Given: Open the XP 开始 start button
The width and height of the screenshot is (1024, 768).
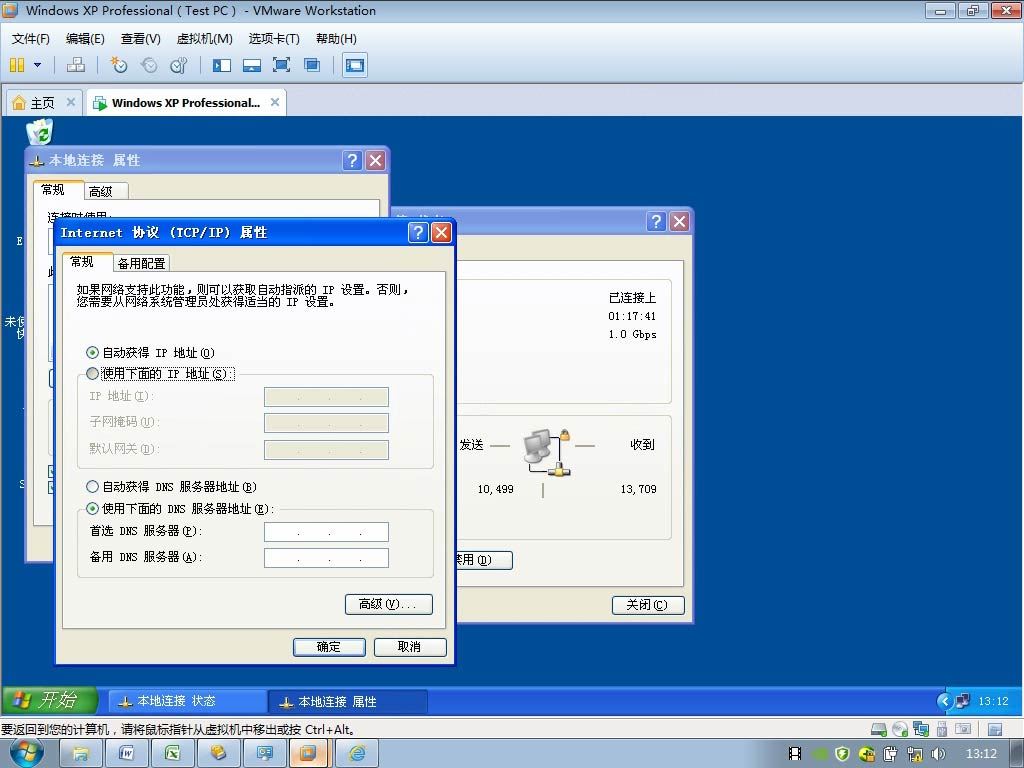Looking at the screenshot, I should 50,700.
